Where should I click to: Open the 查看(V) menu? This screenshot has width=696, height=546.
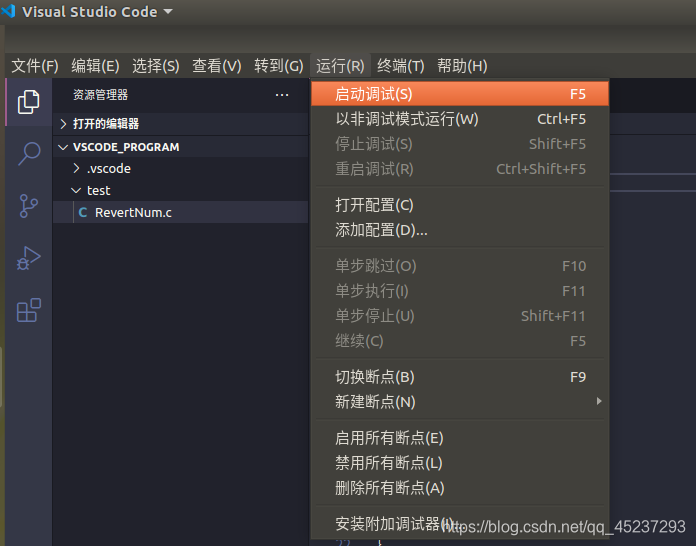click(x=217, y=66)
